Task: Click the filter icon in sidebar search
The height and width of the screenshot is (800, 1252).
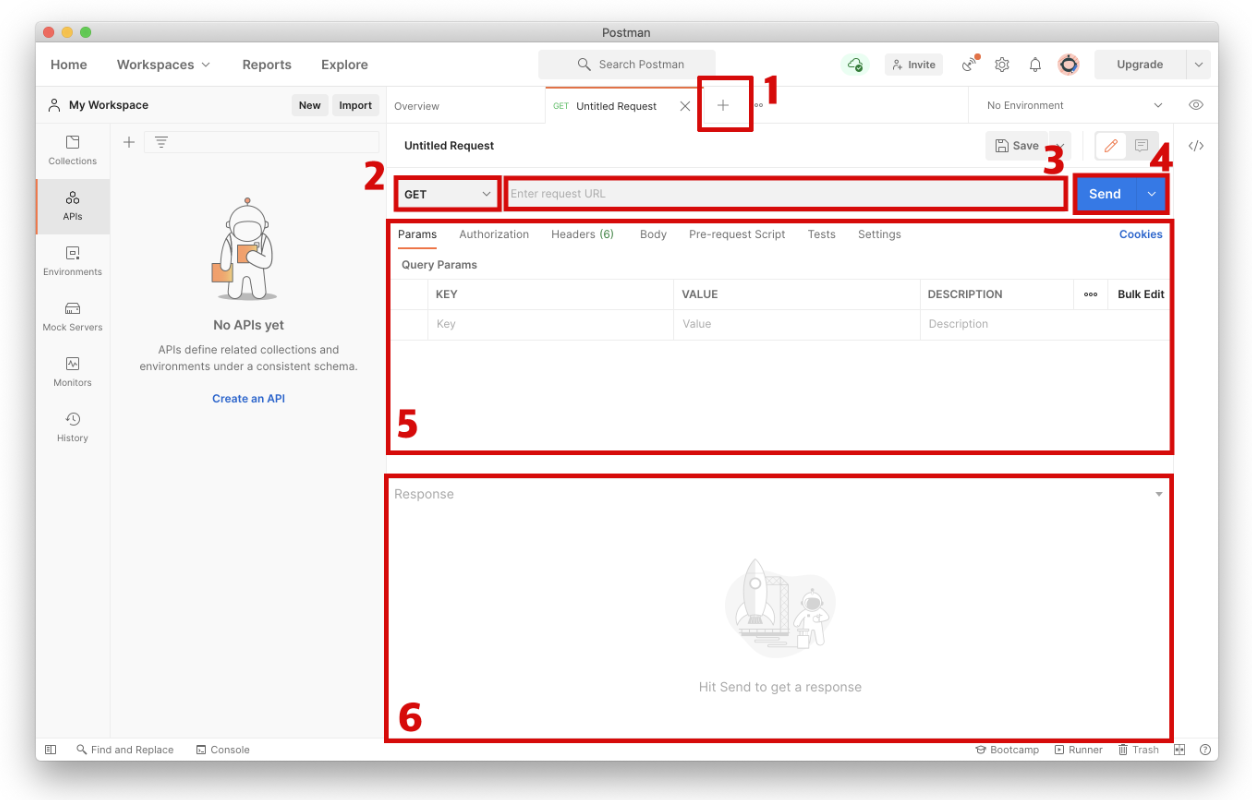Action: pyautogui.click(x=161, y=142)
